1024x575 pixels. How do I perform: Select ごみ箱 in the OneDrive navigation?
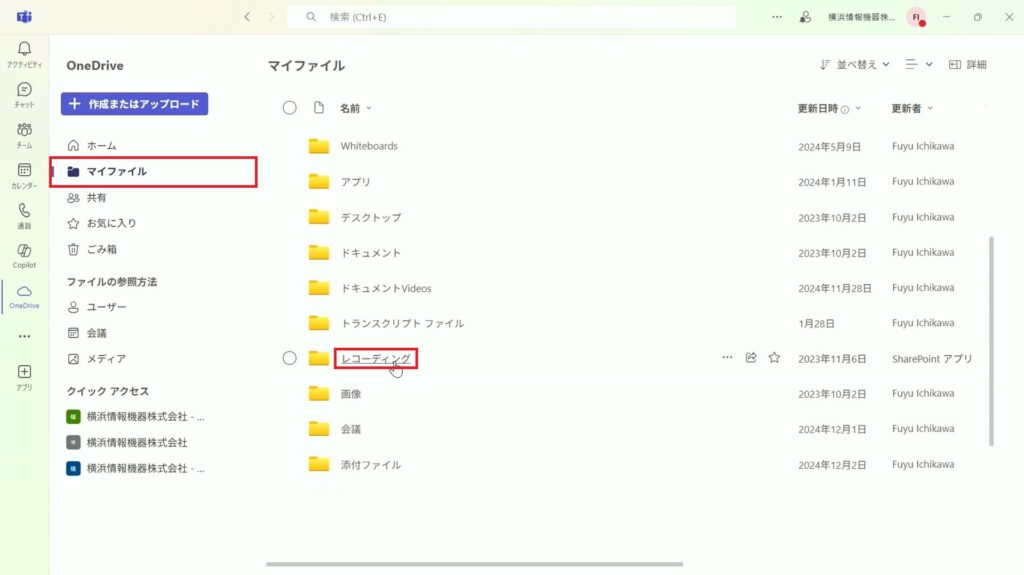(x=101, y=249)
